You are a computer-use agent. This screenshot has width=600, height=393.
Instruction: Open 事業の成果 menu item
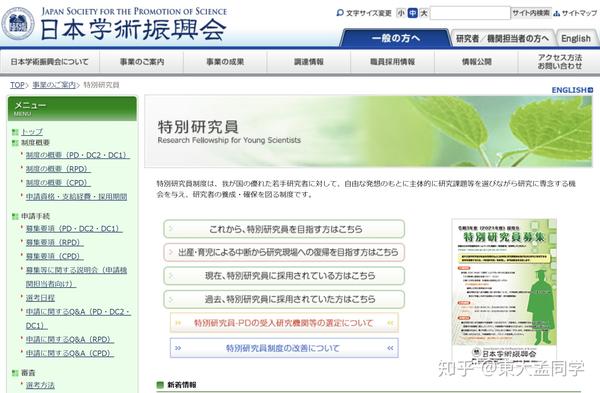[x=225, y=62]
